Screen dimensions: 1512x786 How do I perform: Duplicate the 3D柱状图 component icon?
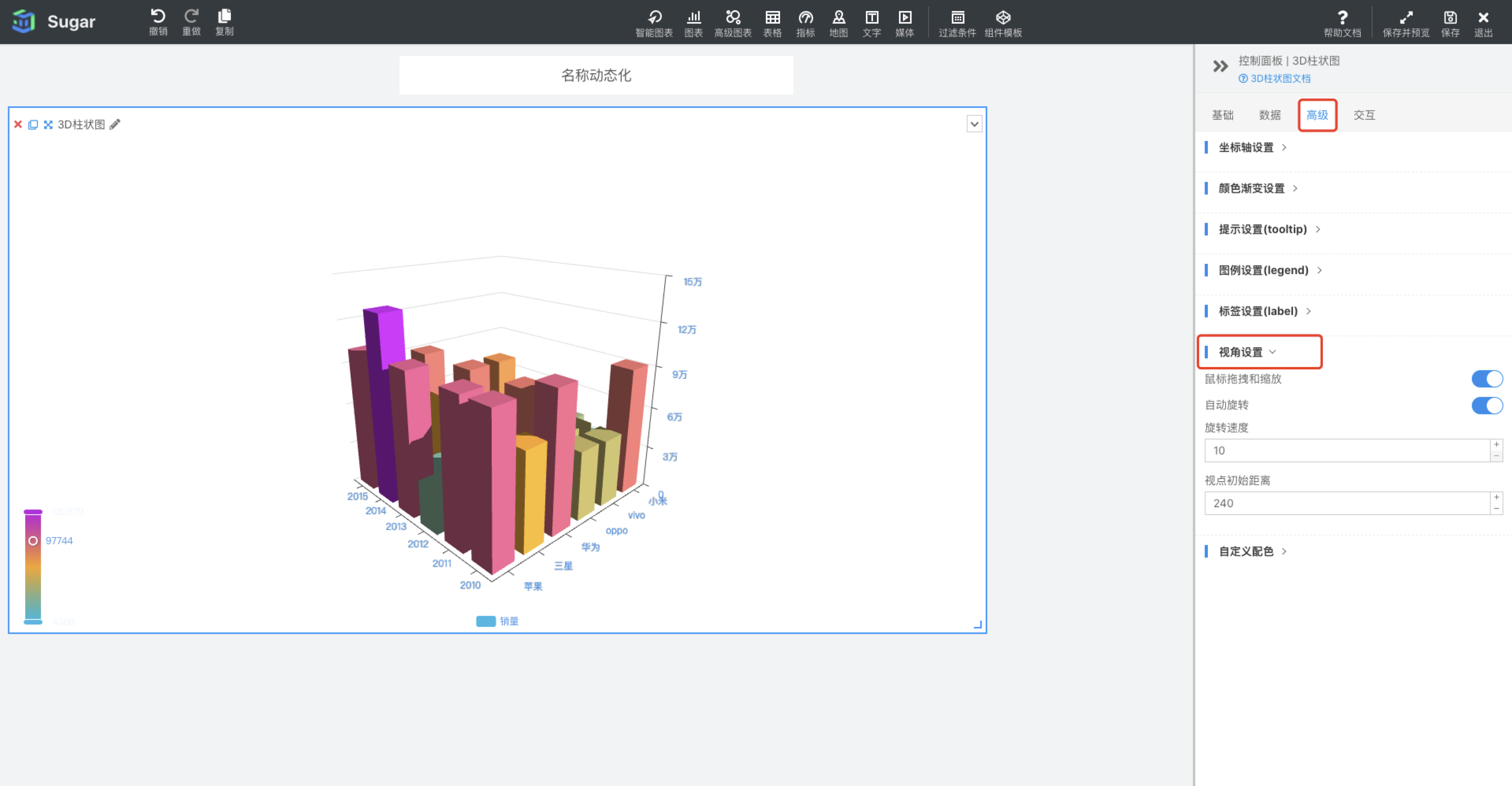33,124
